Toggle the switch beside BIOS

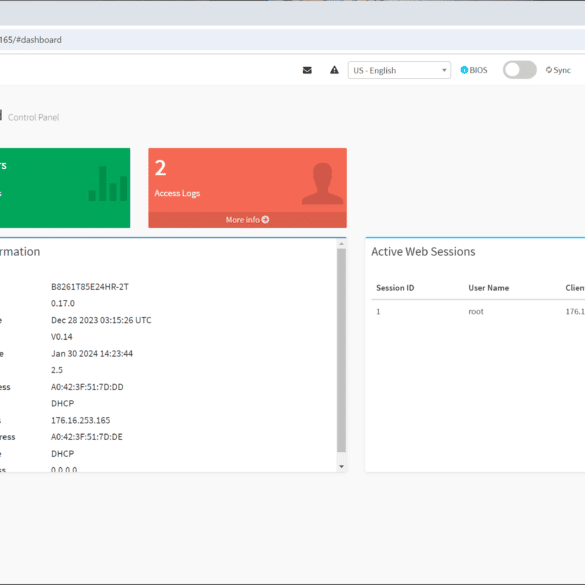pos(519,70)
